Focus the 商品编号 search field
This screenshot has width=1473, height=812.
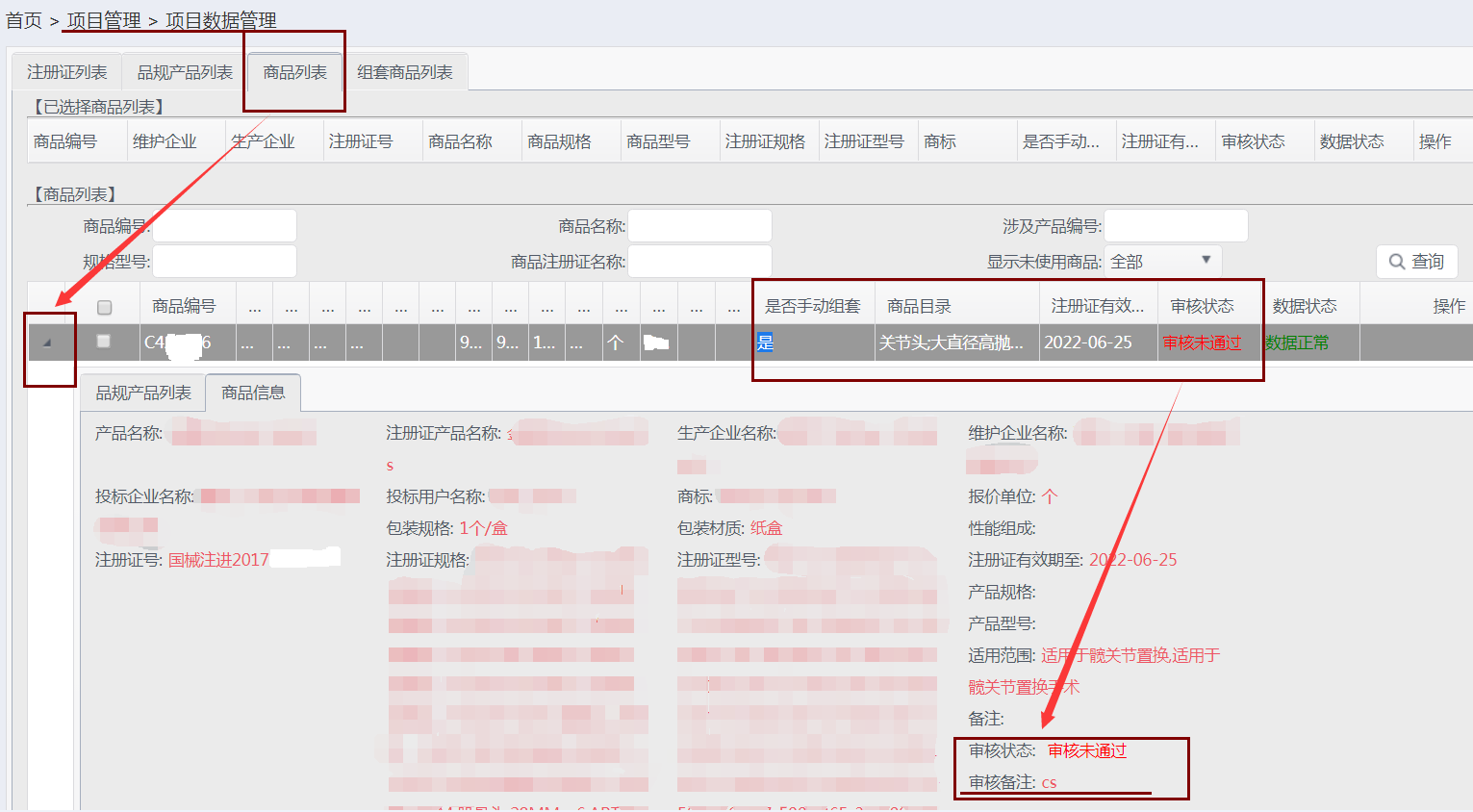224,226
